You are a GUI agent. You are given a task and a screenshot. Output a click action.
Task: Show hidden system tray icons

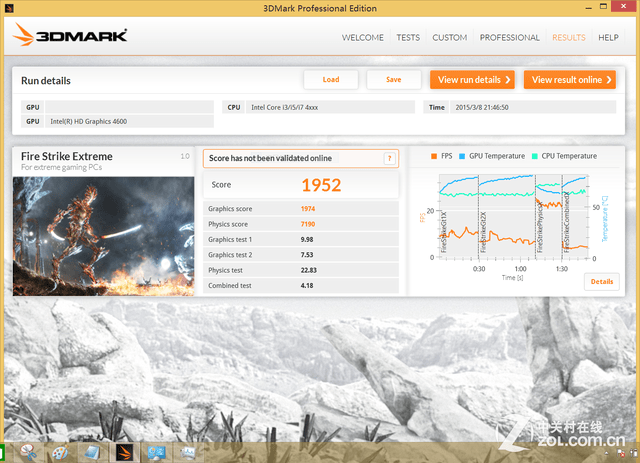606,453
